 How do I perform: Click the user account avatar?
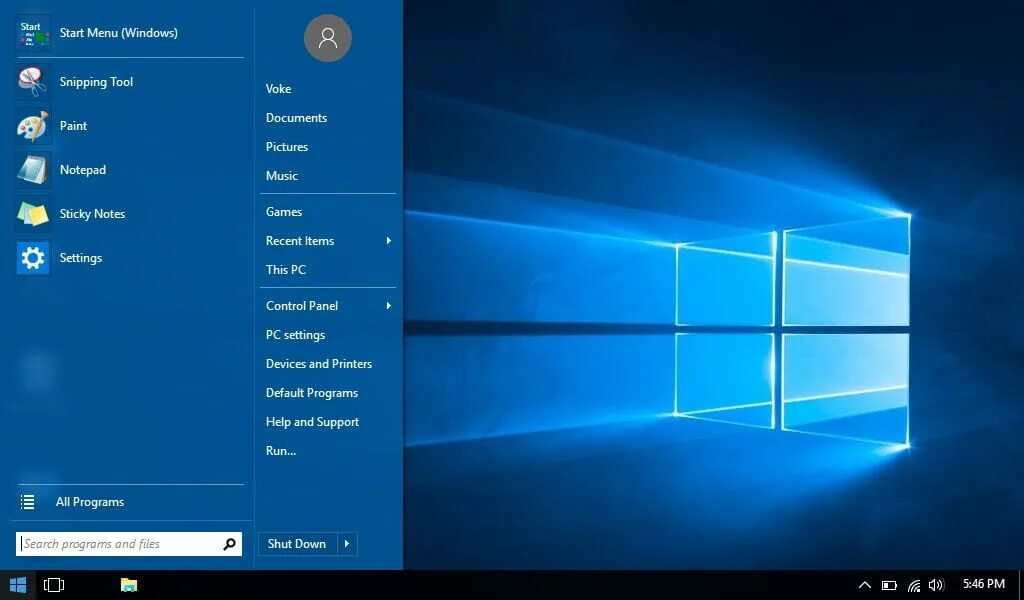point(327,38)
